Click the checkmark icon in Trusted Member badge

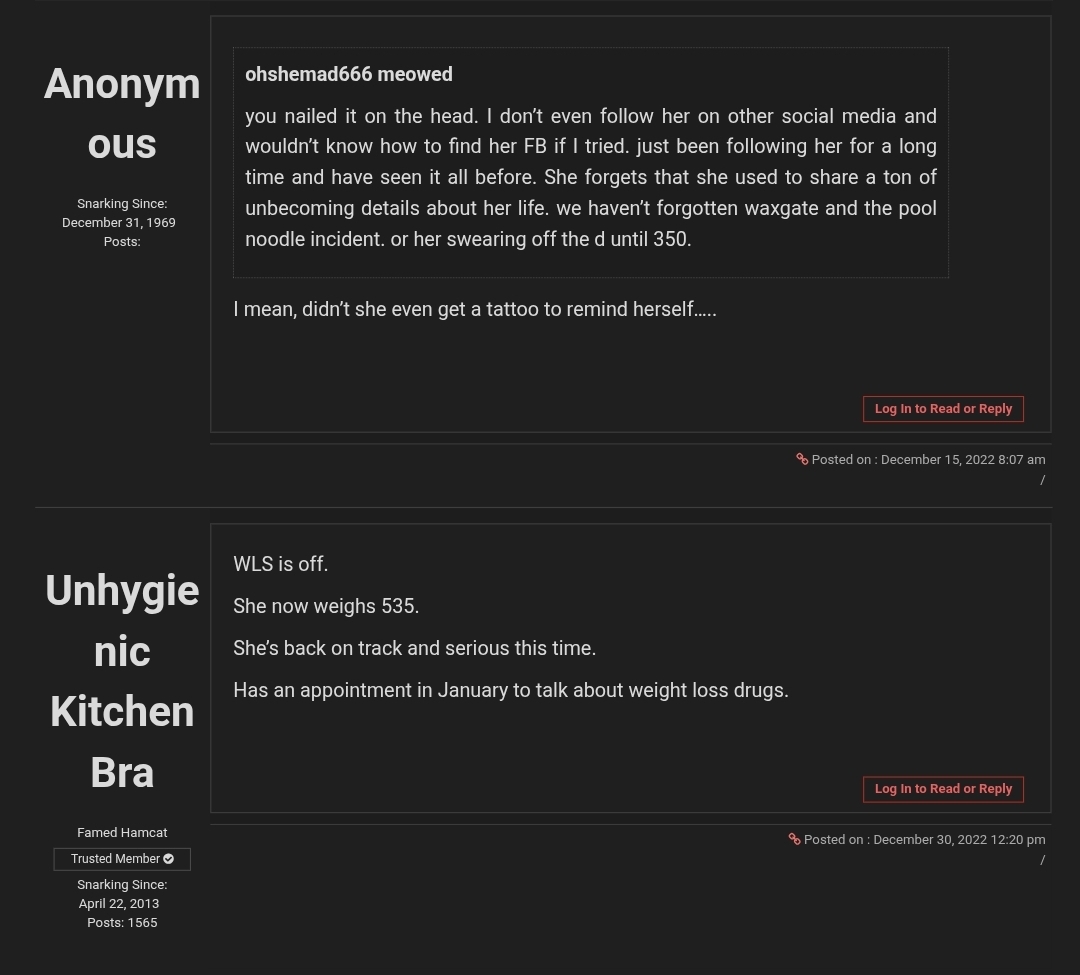[x=169, y=859]
